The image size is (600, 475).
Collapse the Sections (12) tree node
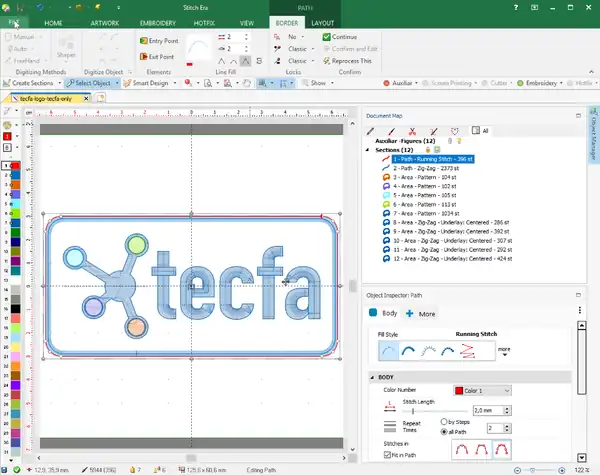tap(368, 150)
